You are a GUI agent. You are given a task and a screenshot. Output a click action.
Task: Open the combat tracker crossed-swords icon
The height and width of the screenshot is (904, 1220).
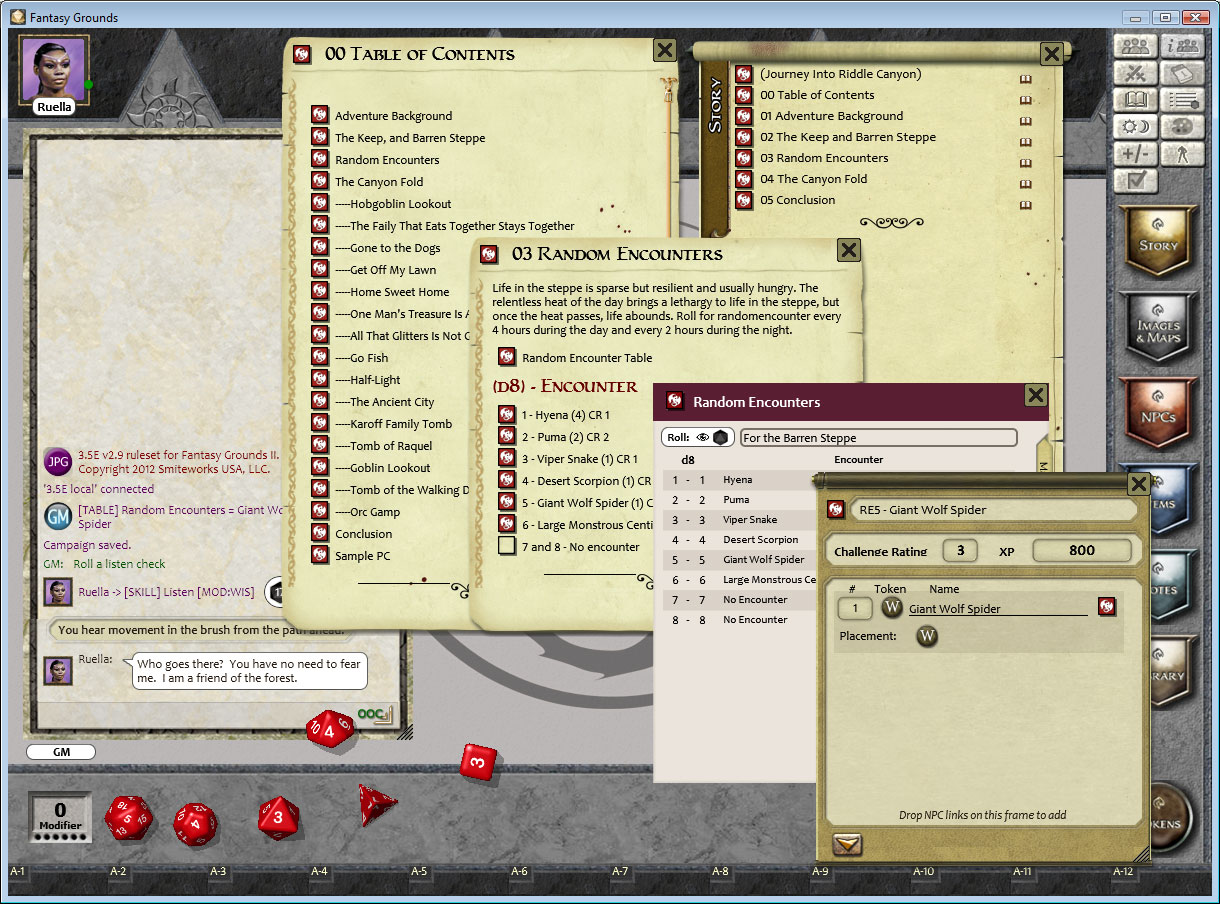click(1135, 74)
